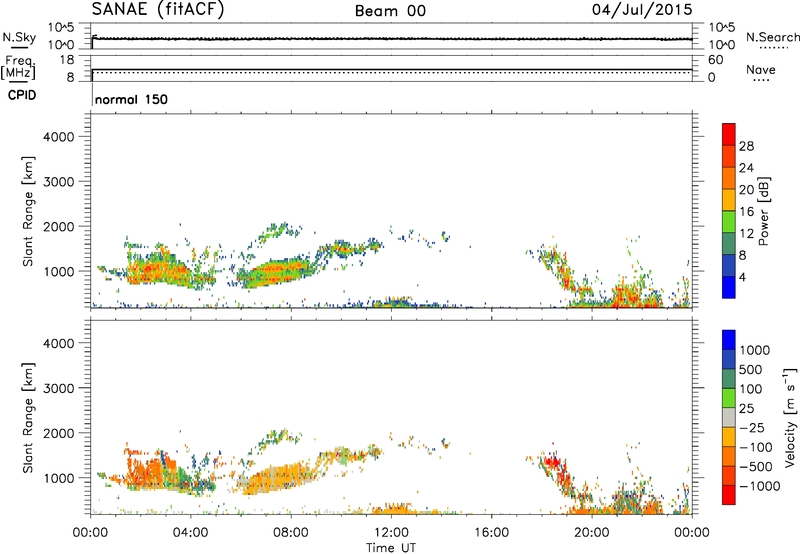Click the 'SANAE (fitACF)' title
The width and height of the screenshot is (800, 554).
click(x=158, y=9)
